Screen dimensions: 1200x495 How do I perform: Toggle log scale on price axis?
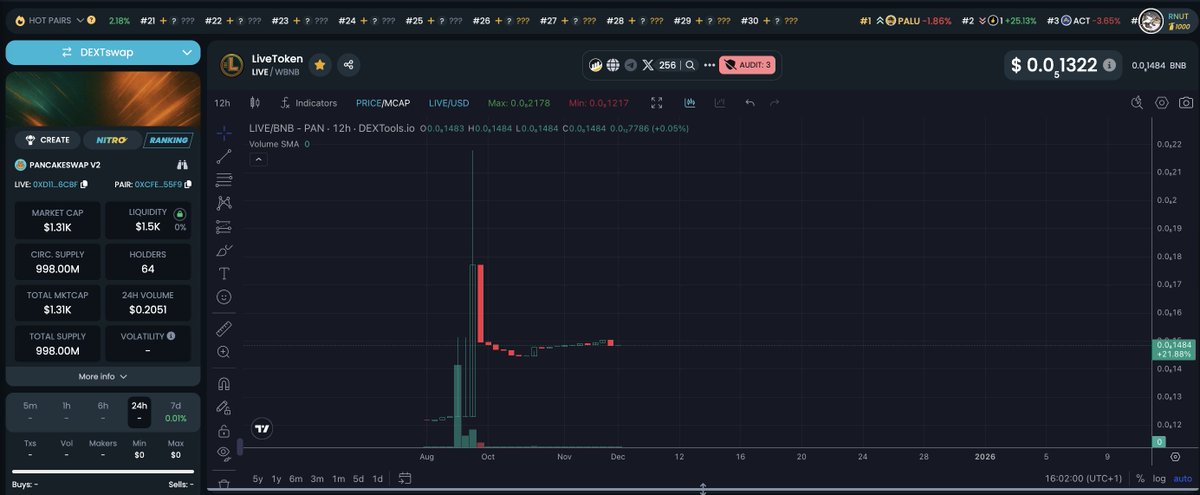coord(1157,479)
